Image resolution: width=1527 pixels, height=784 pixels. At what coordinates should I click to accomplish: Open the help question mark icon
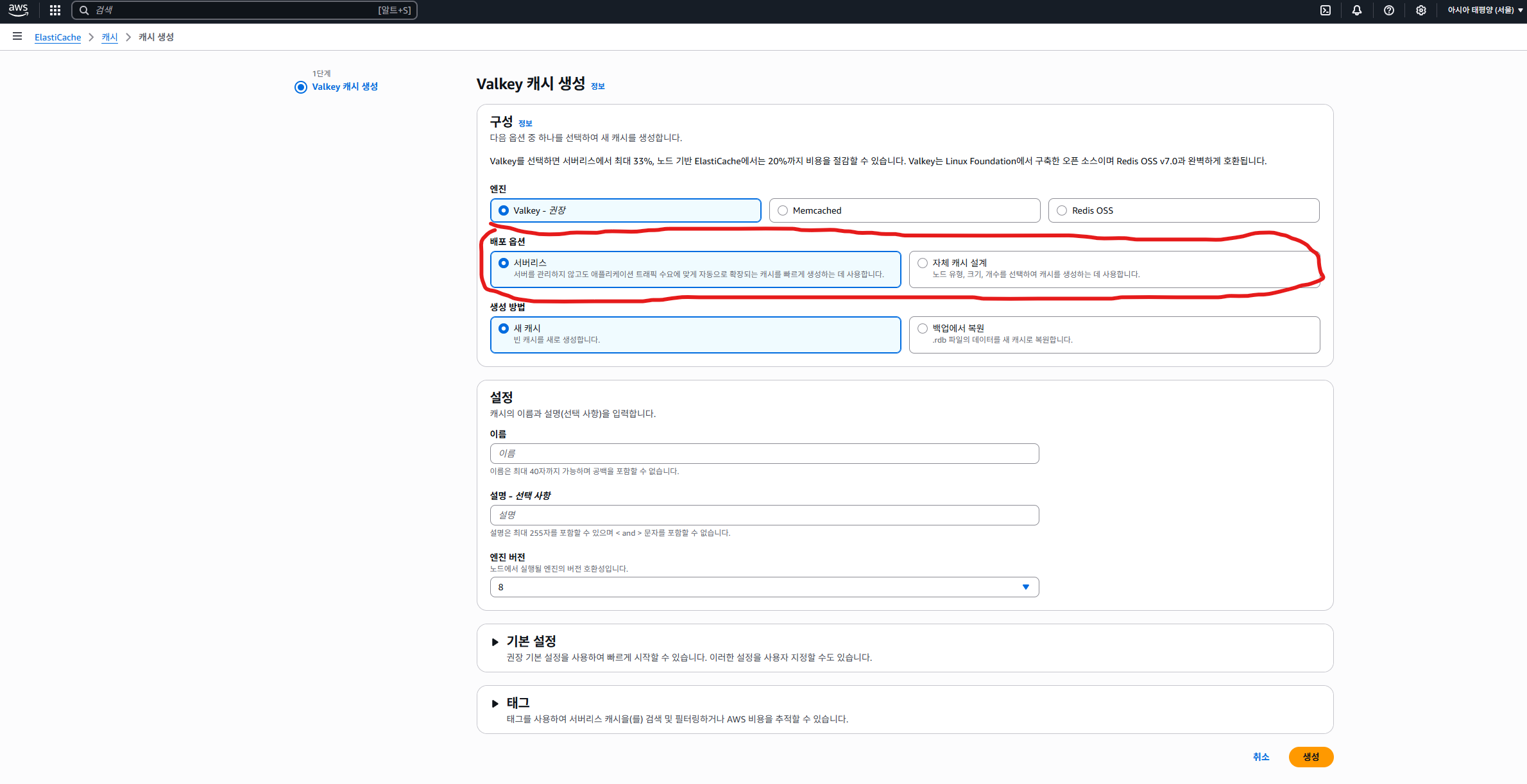point(1389,10)
